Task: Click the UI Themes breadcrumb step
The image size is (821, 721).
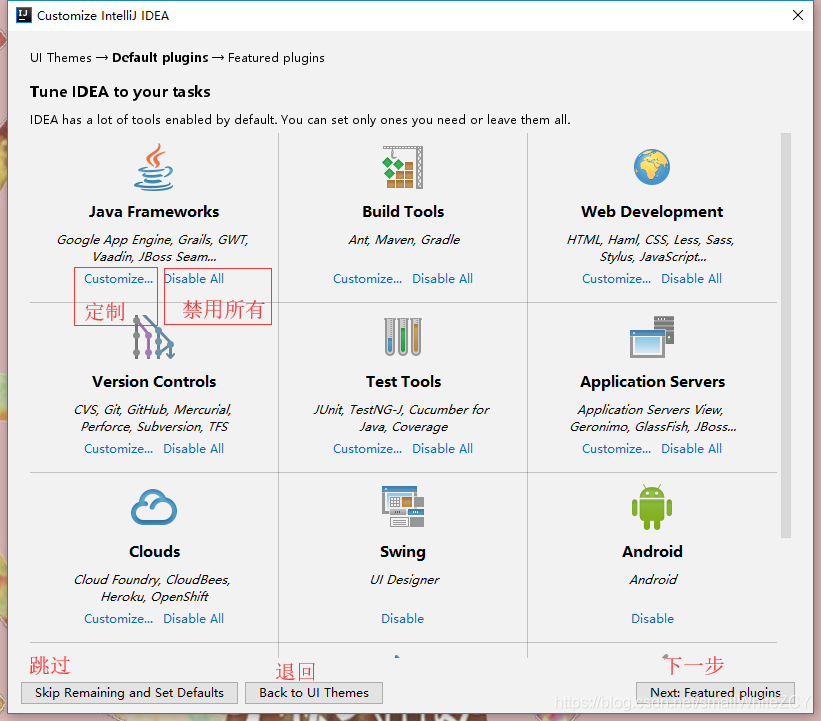Action: pyautogui.click(x=61, y=58)
